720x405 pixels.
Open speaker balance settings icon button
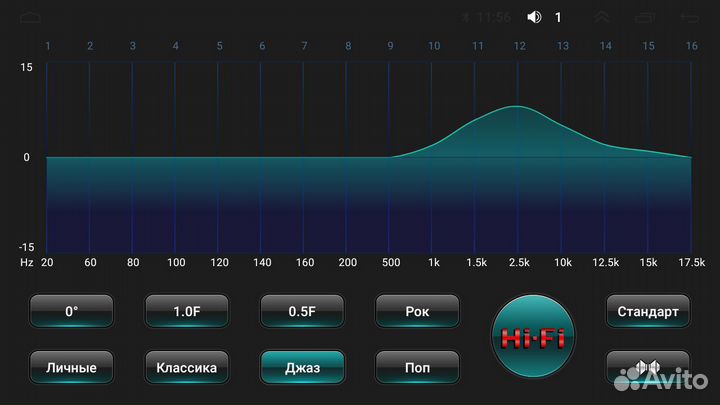click(x=648, y=367)
